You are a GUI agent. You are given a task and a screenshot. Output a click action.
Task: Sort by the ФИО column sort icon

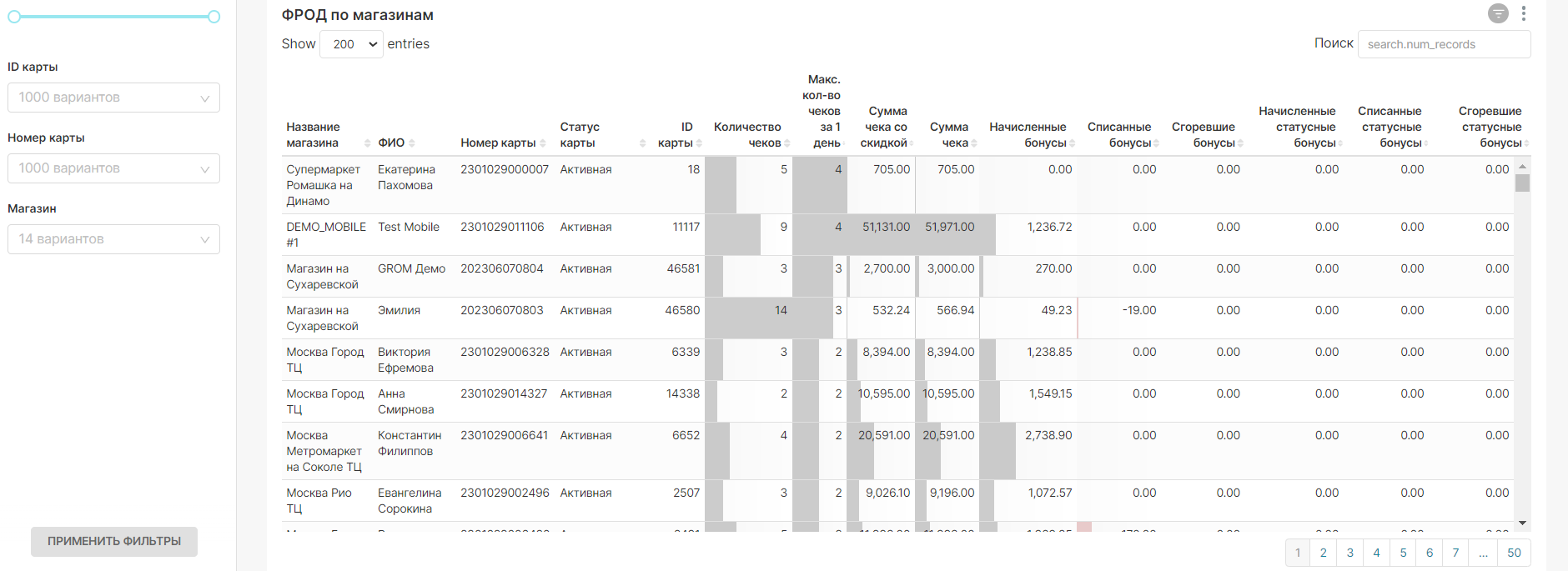point(412,143)
